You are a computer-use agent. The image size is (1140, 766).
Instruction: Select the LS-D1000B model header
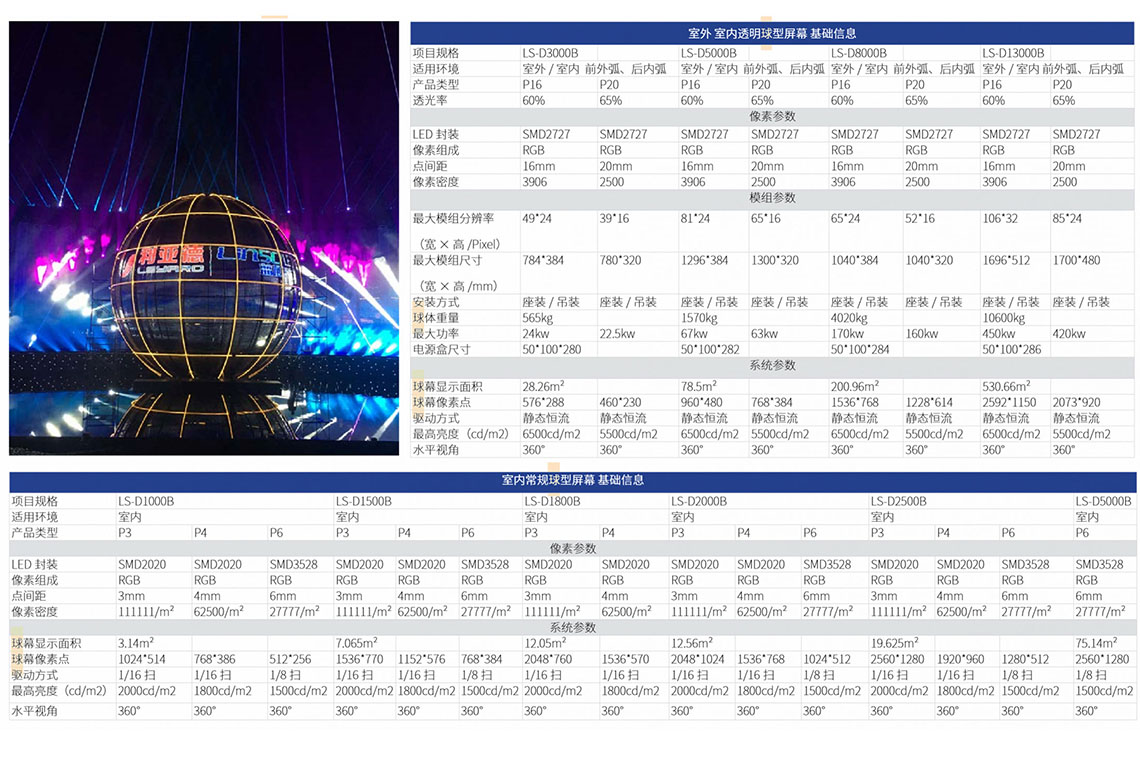[146, 501]
